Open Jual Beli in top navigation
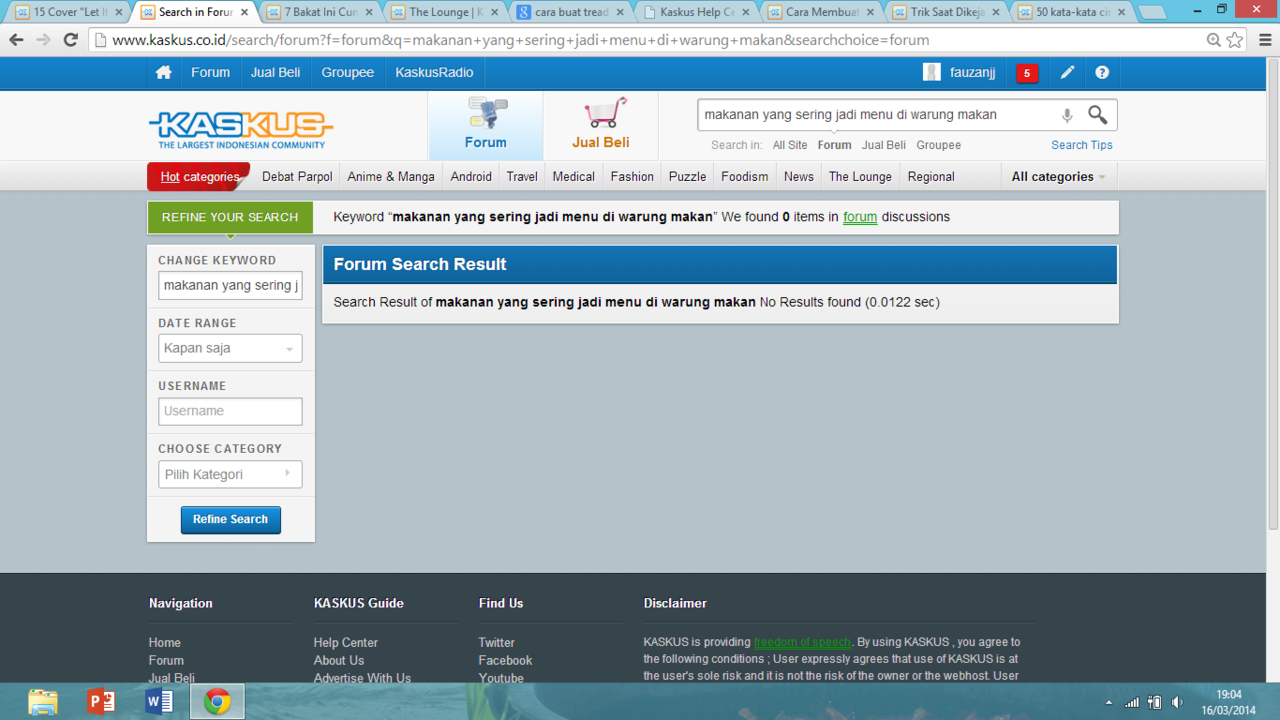Viewport: 1280px width, 720px height. coord(276,73)
